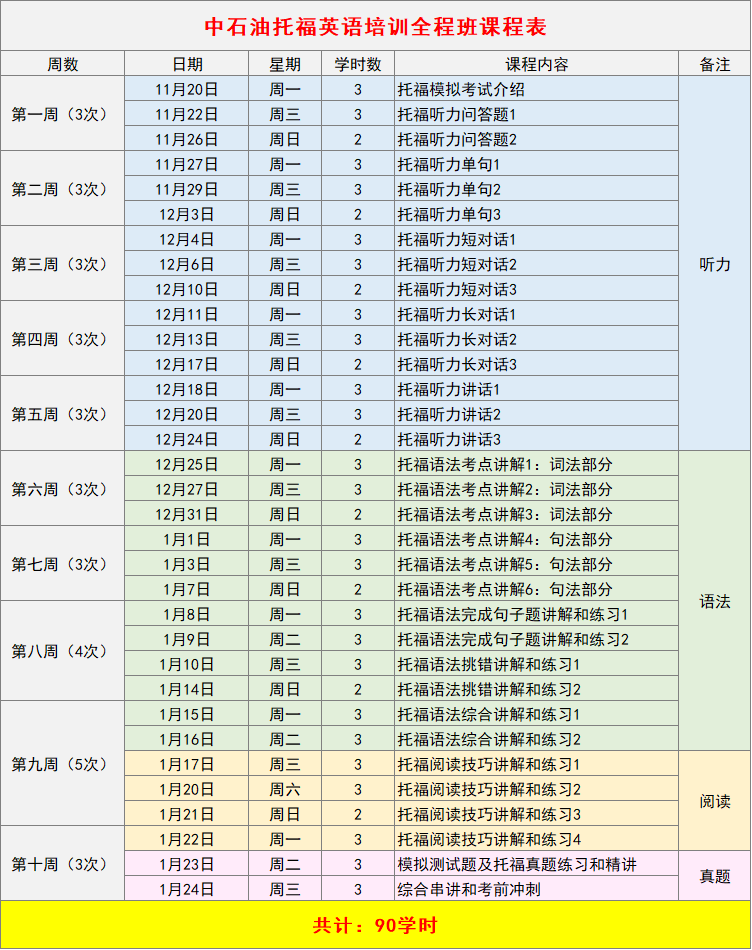Click the 共计：90学时 total row
This screenshot has height=950, width=752.
tap(376, 925)
